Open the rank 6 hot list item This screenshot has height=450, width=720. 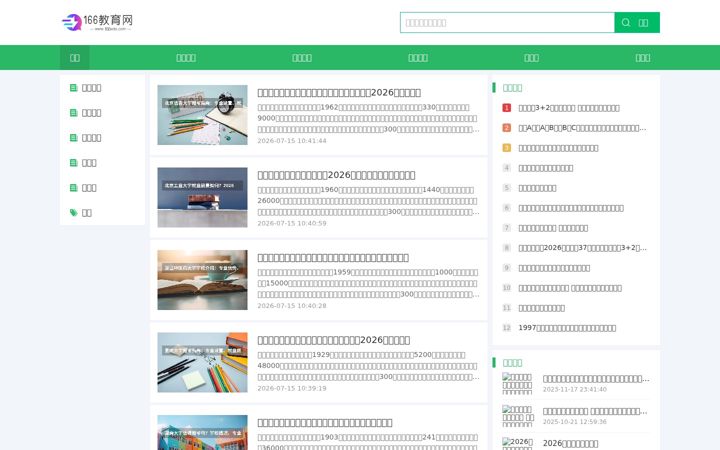tap(571, 208)
